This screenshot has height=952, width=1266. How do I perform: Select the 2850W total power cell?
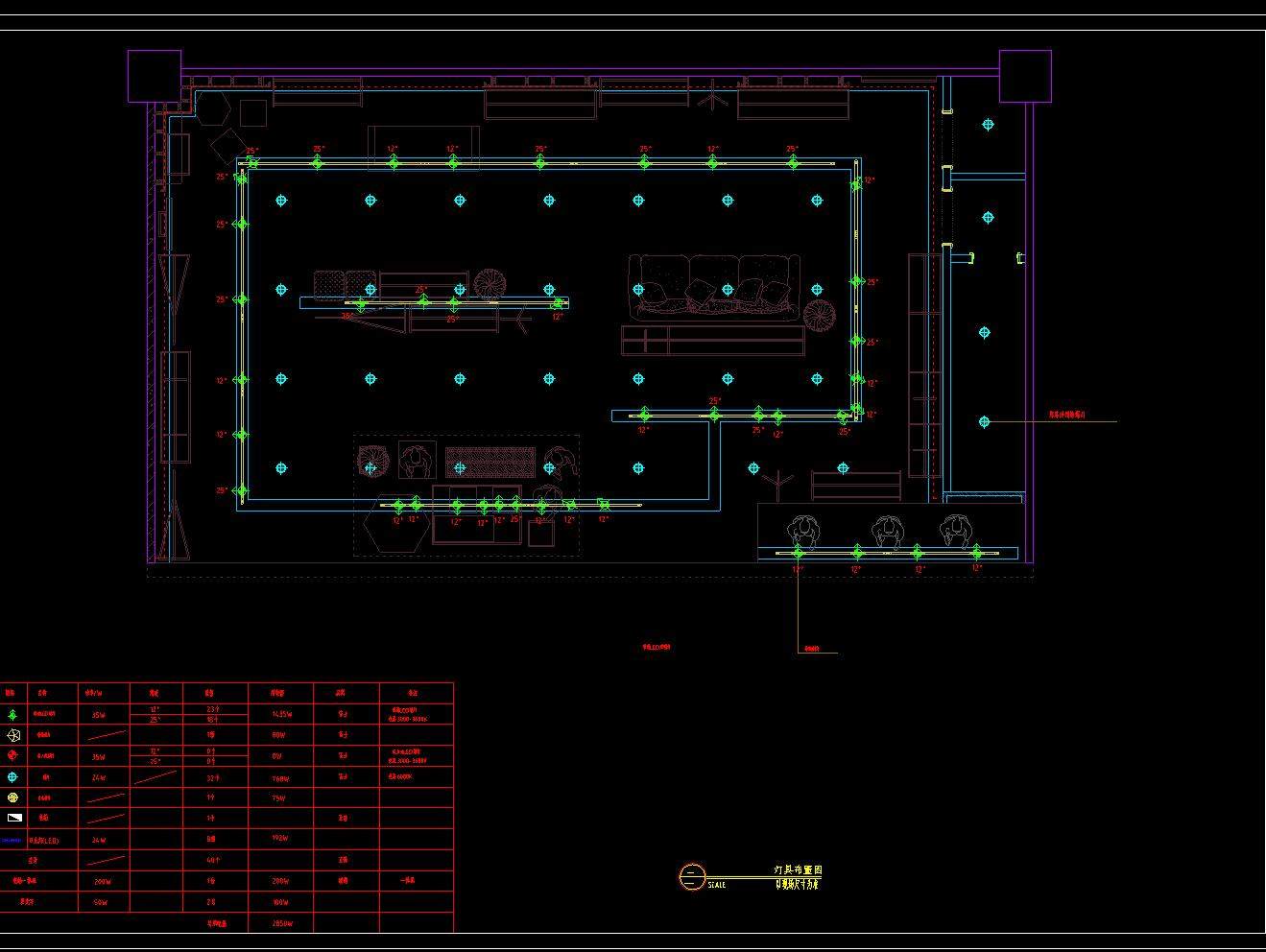(x=280, y=924)
